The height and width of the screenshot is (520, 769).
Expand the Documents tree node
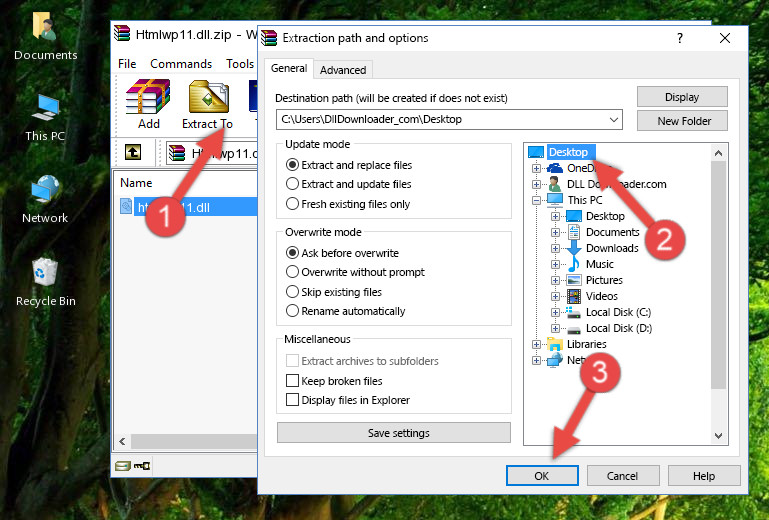(555, 233)
